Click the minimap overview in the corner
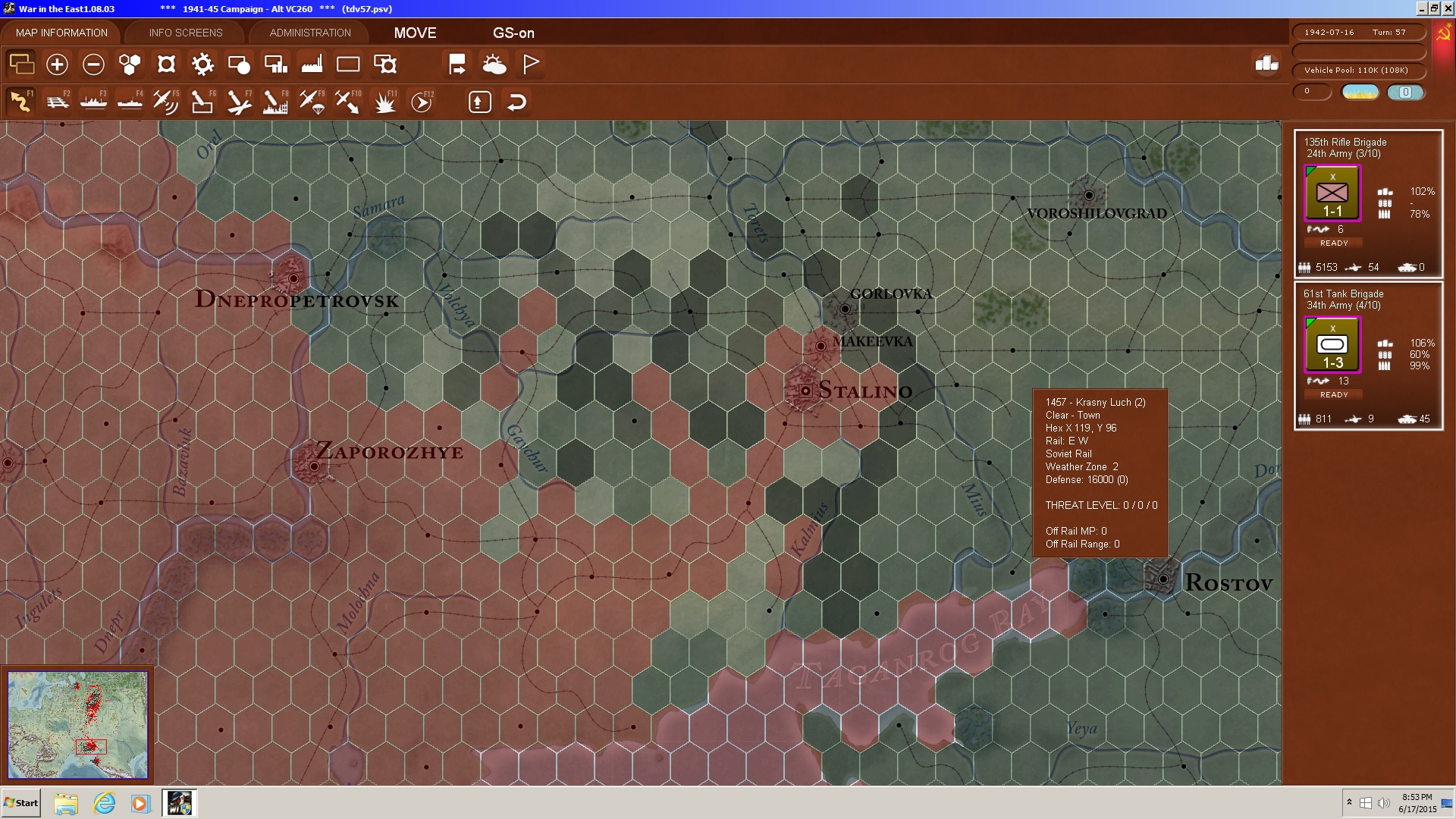 pos(78,725)
